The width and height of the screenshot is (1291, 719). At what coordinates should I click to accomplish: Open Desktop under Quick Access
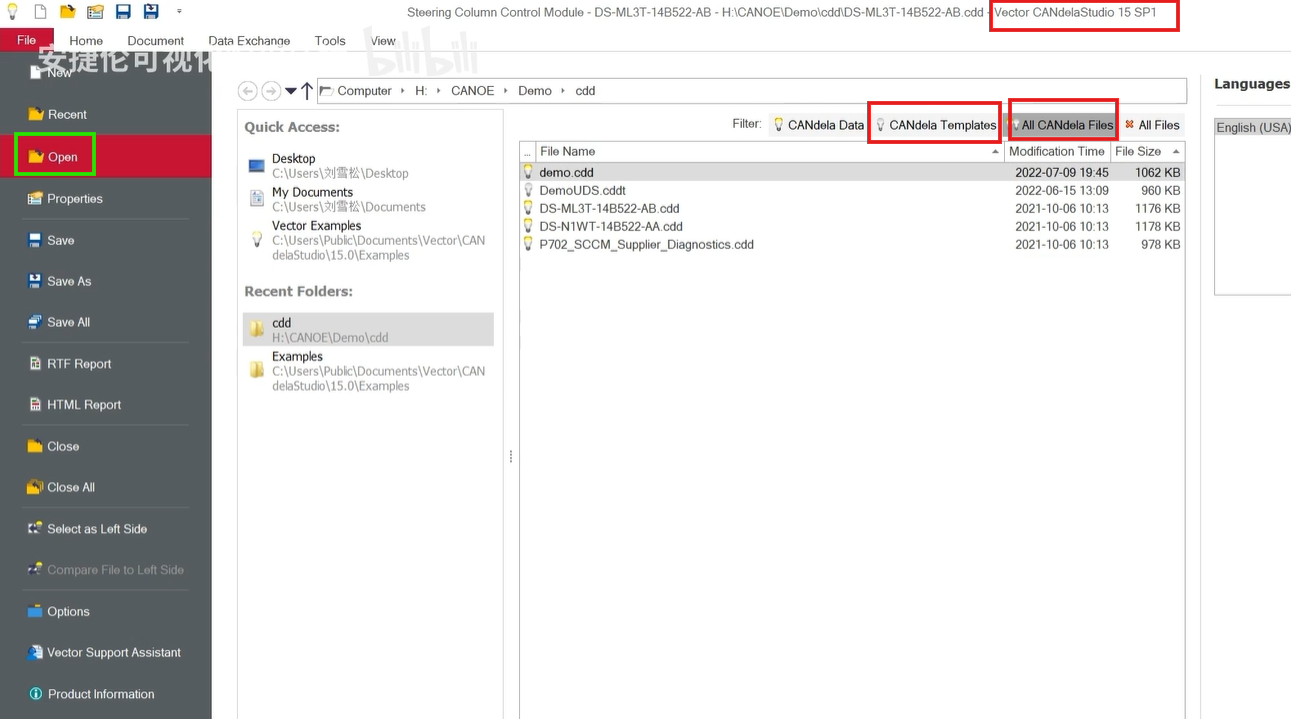(x=368, y=166)
